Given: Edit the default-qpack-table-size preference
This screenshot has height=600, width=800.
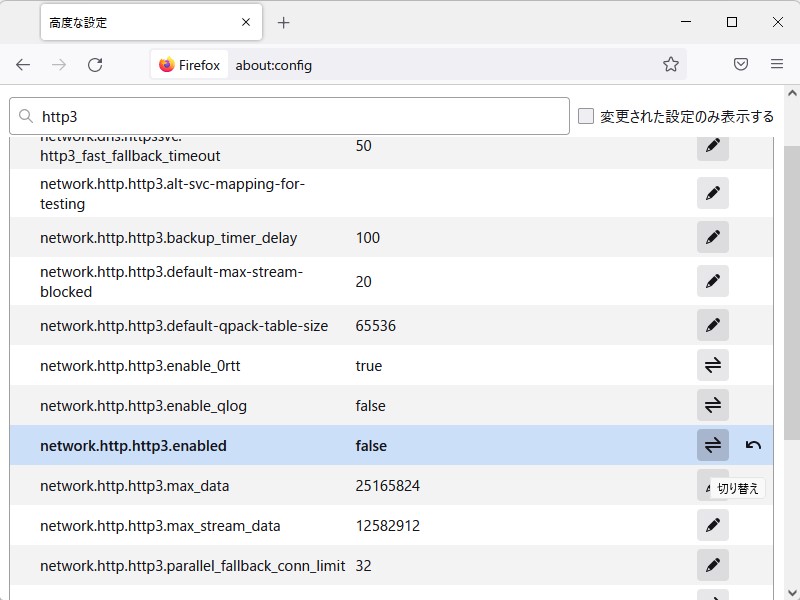Looking at the screenshot, I should click(713, 325).
